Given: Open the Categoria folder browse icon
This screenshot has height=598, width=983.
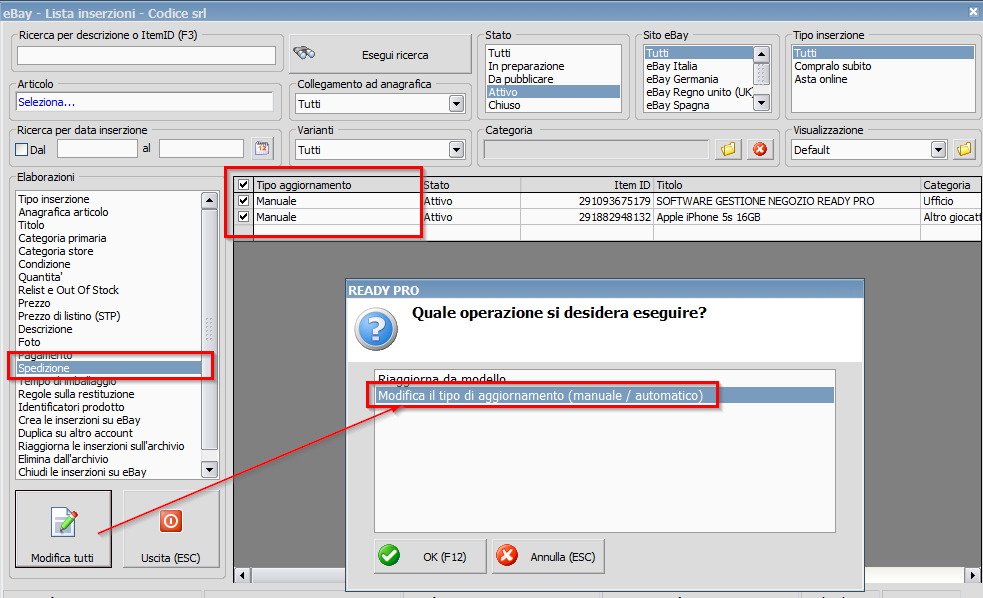Looking at the screenshot, I should pyautogui.click(x=728, y=149).
